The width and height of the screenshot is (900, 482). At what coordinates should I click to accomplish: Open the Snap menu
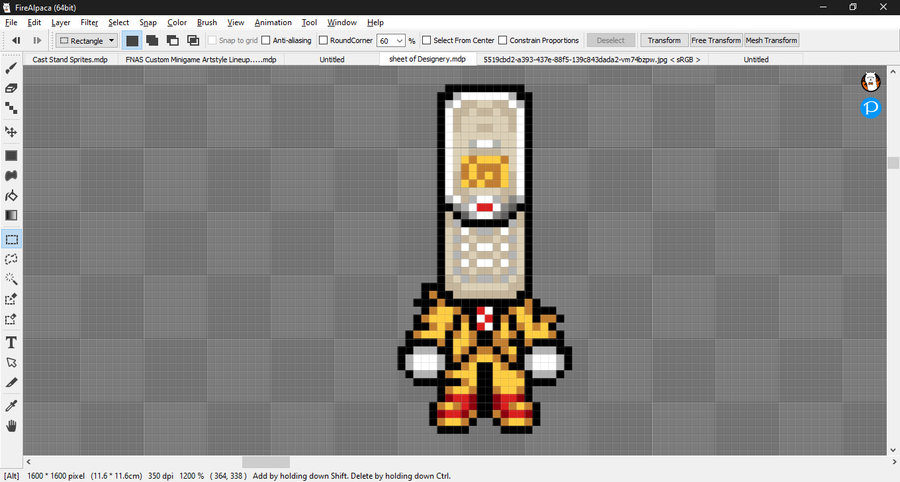point(148,22)
